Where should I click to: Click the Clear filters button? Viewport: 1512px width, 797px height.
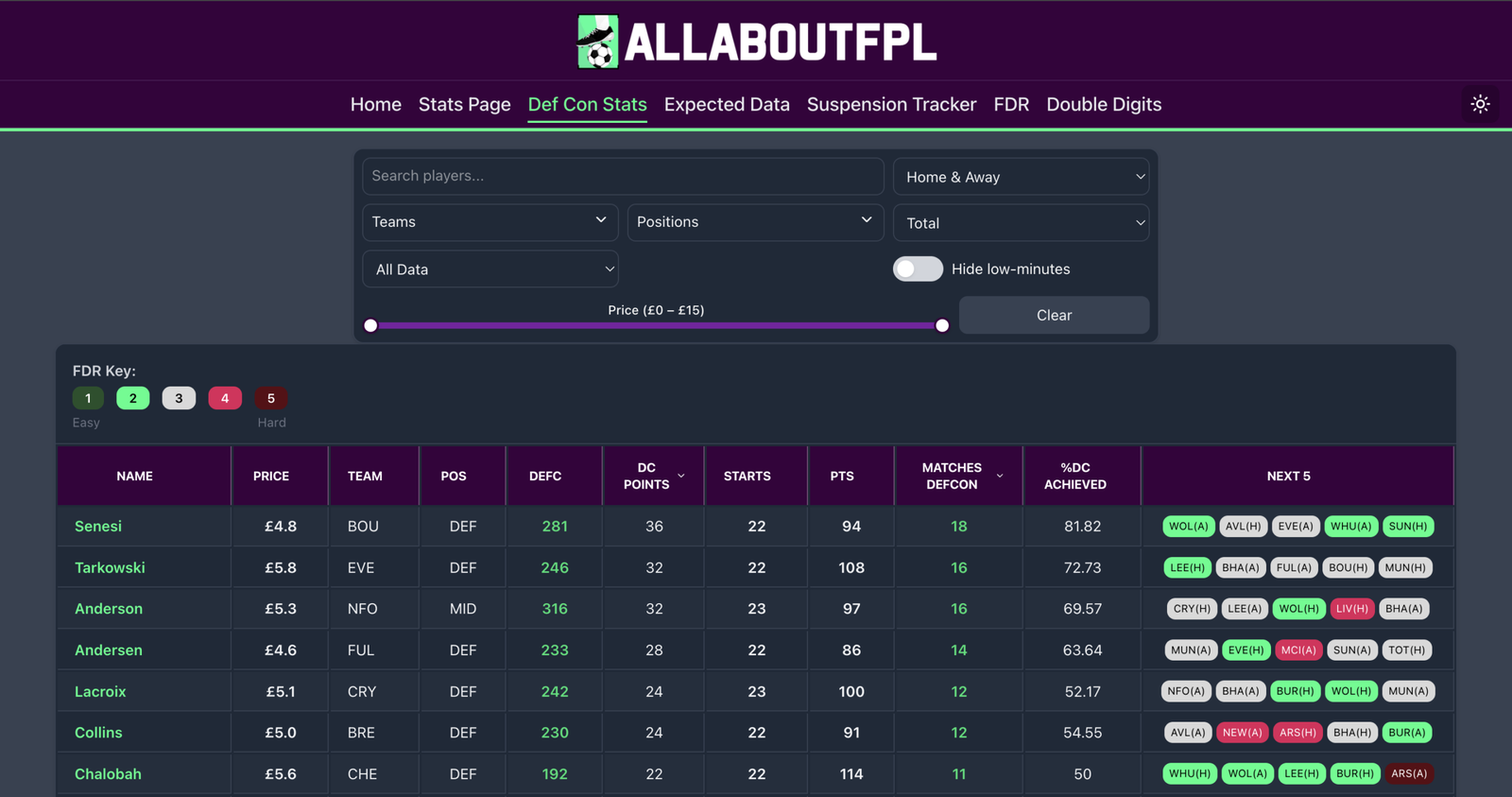1054,315
